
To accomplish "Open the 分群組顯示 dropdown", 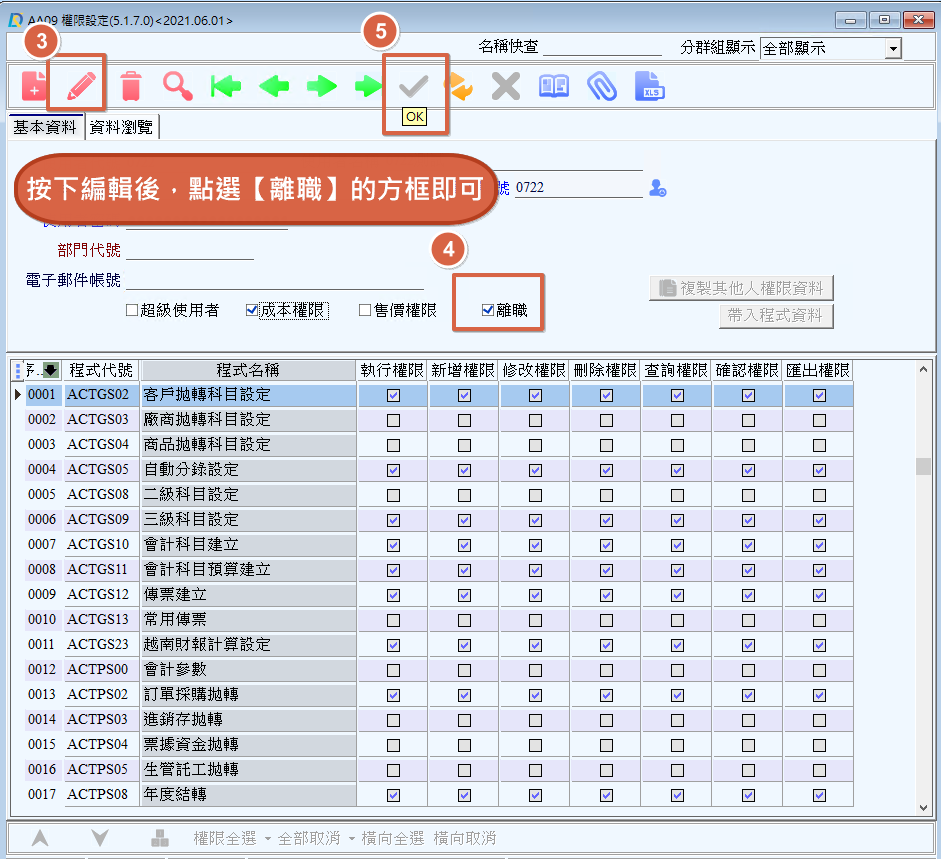I will pos(894,49).
